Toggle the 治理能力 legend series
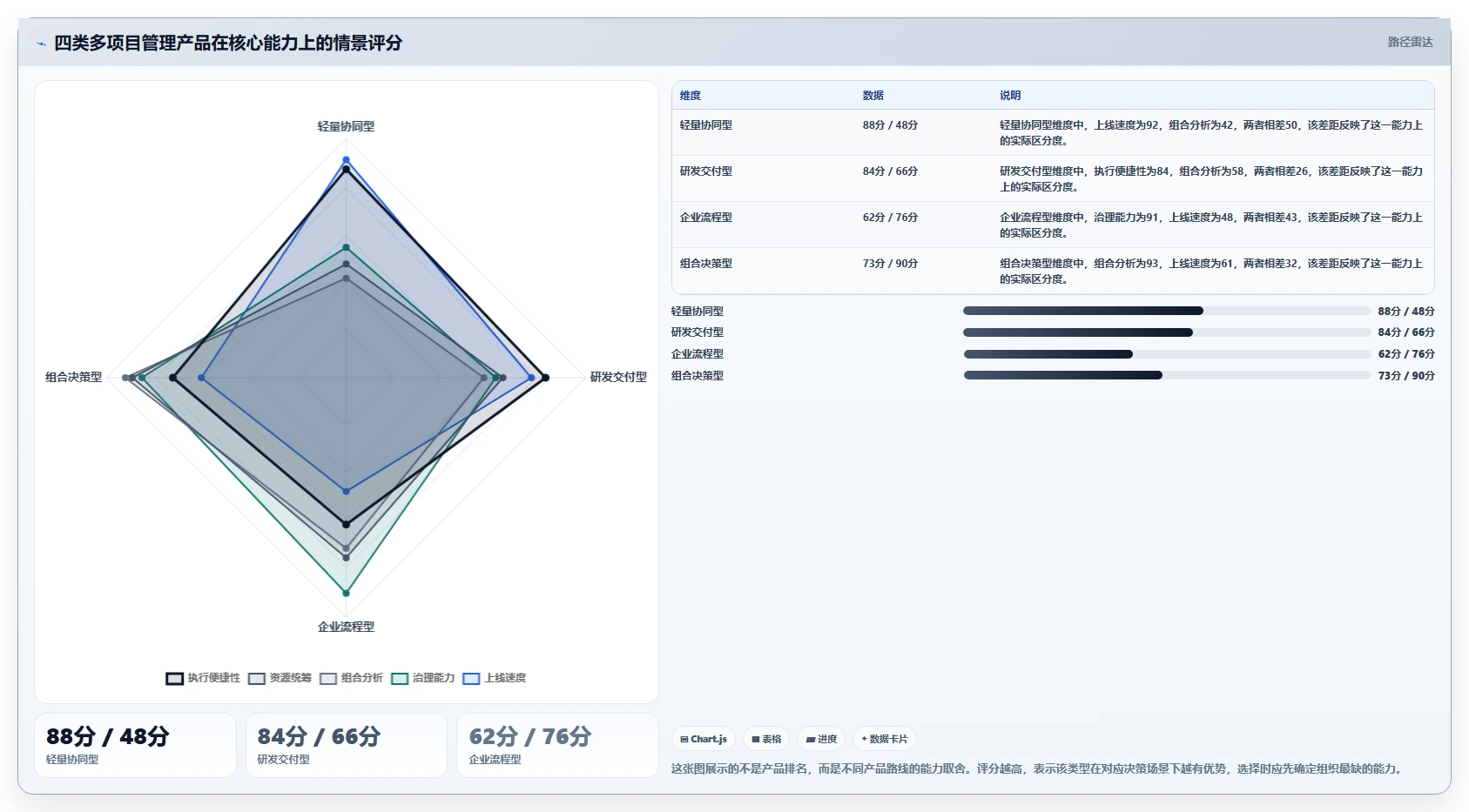Viewport: 1469px width, 812px height. 423,678
